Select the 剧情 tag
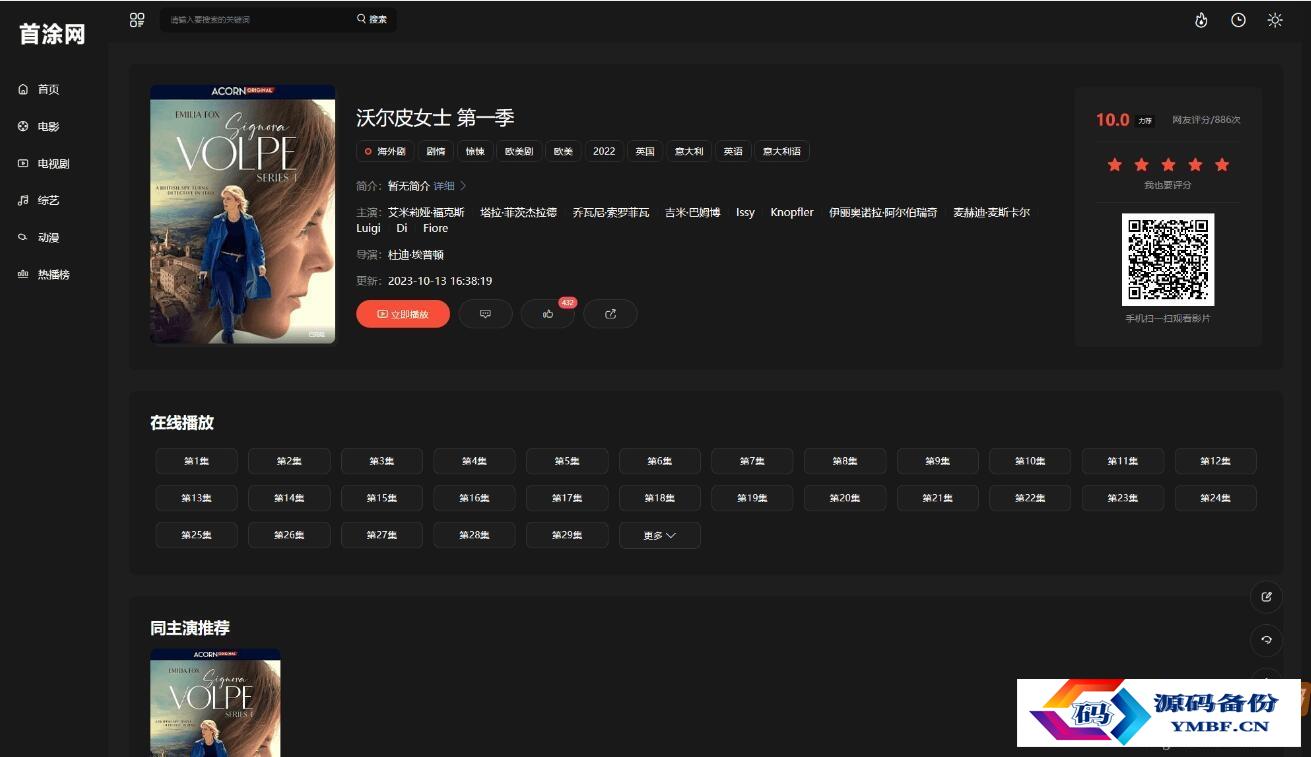Image resolution: width=1311 pixels, height=757 pixels. tap(435, 152)
